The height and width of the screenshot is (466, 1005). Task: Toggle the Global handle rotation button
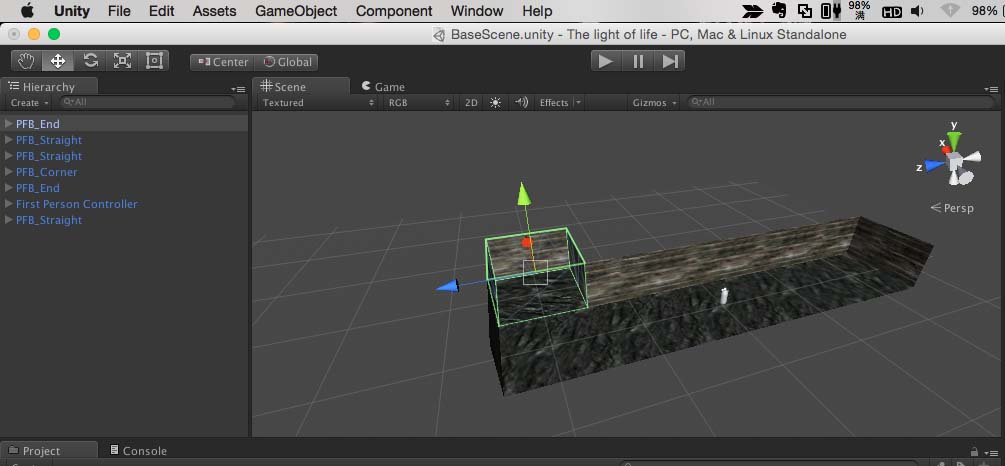pos(287,62)
